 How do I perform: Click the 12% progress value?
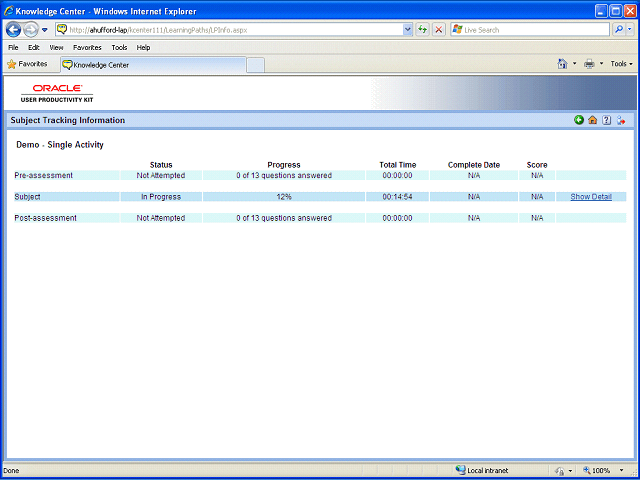pos(284,197)
